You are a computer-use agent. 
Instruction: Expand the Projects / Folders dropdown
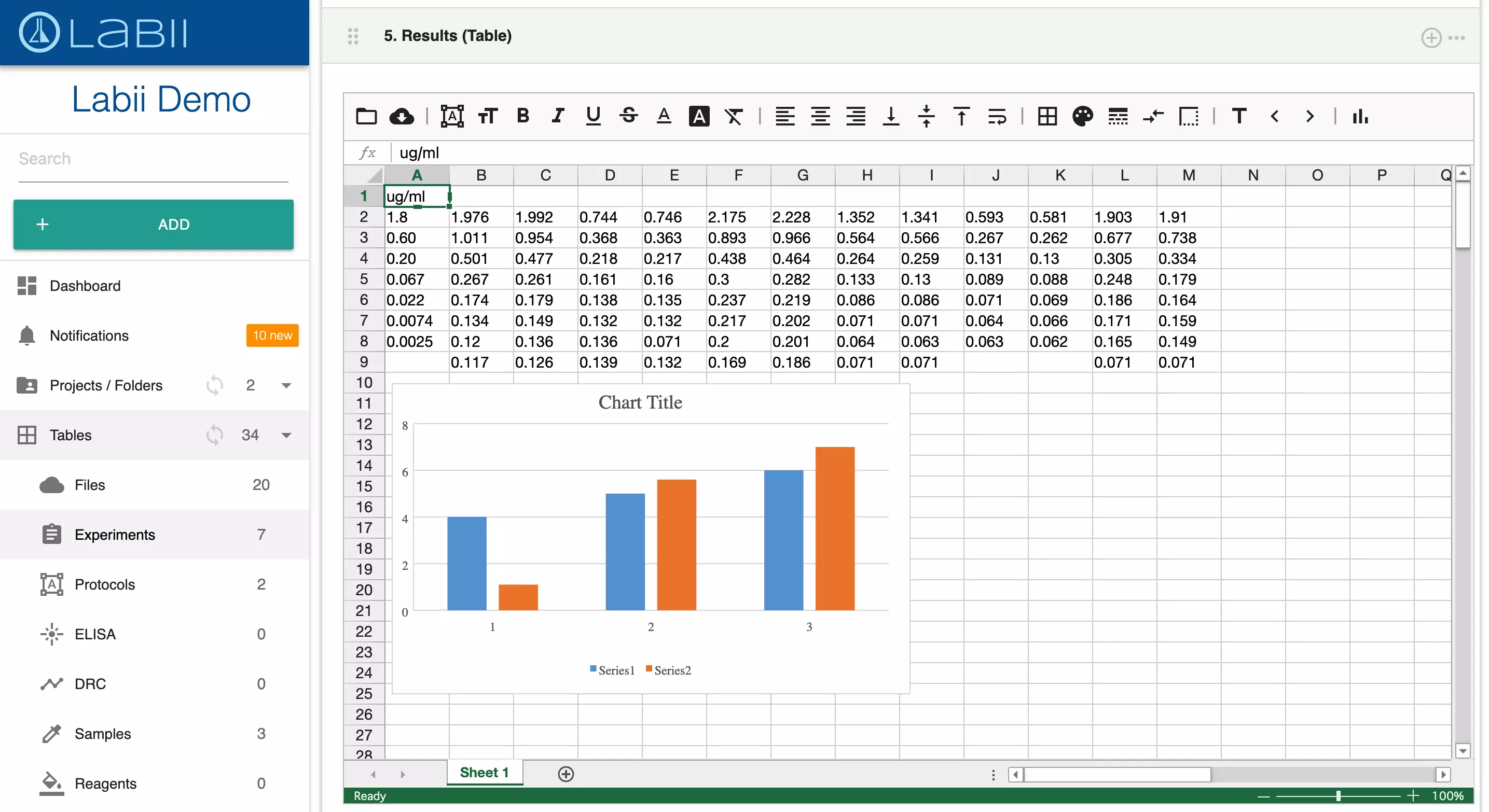pos(285,385)
